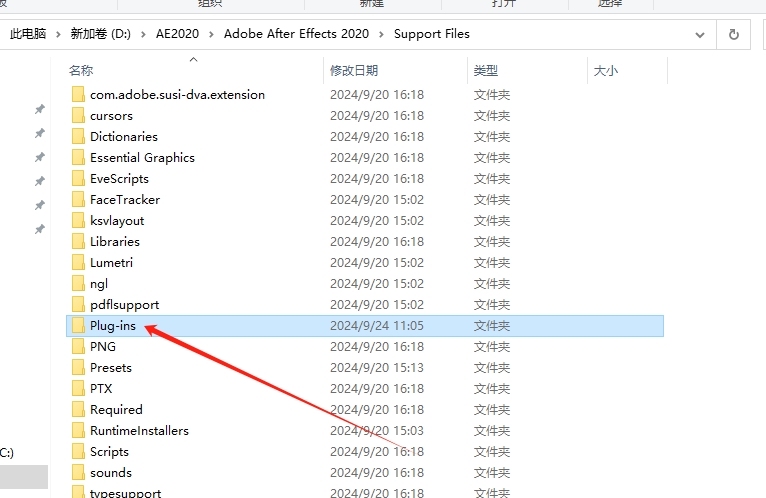This screenshot has width=766, height=498.
Task: Click the 文件夹 type cell of PNG row
Action: (491, 347)
